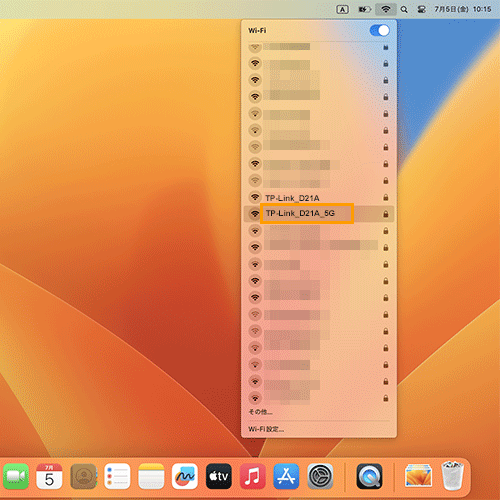
Task: Open the App Store in Dock
Action: 286,476
